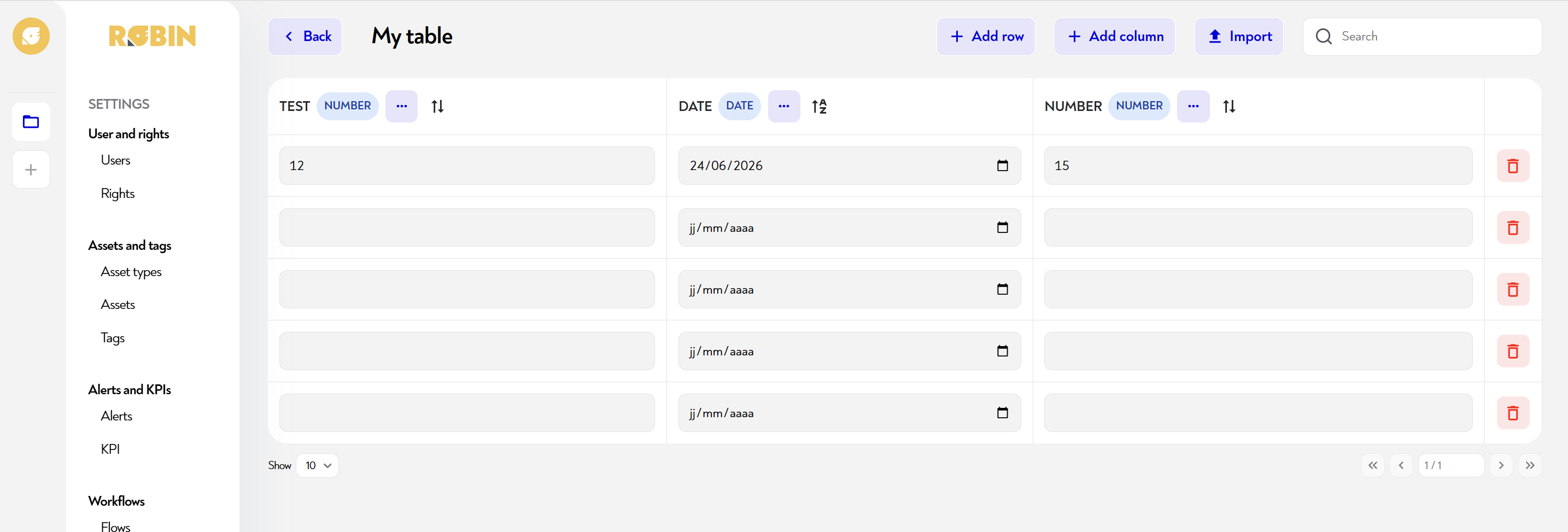Click the Robin bird logo icon
Image resolution: width=1568 pixels, height=532 pixels.
(x=31, y=36)
